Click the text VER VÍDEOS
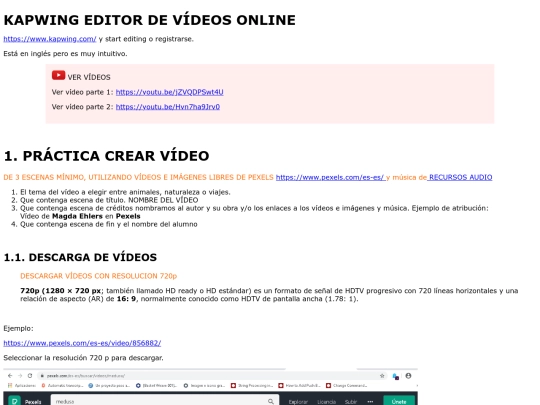The width and height of the screenshot is (540, 405). pyautogui.click(x=89, y=77)
